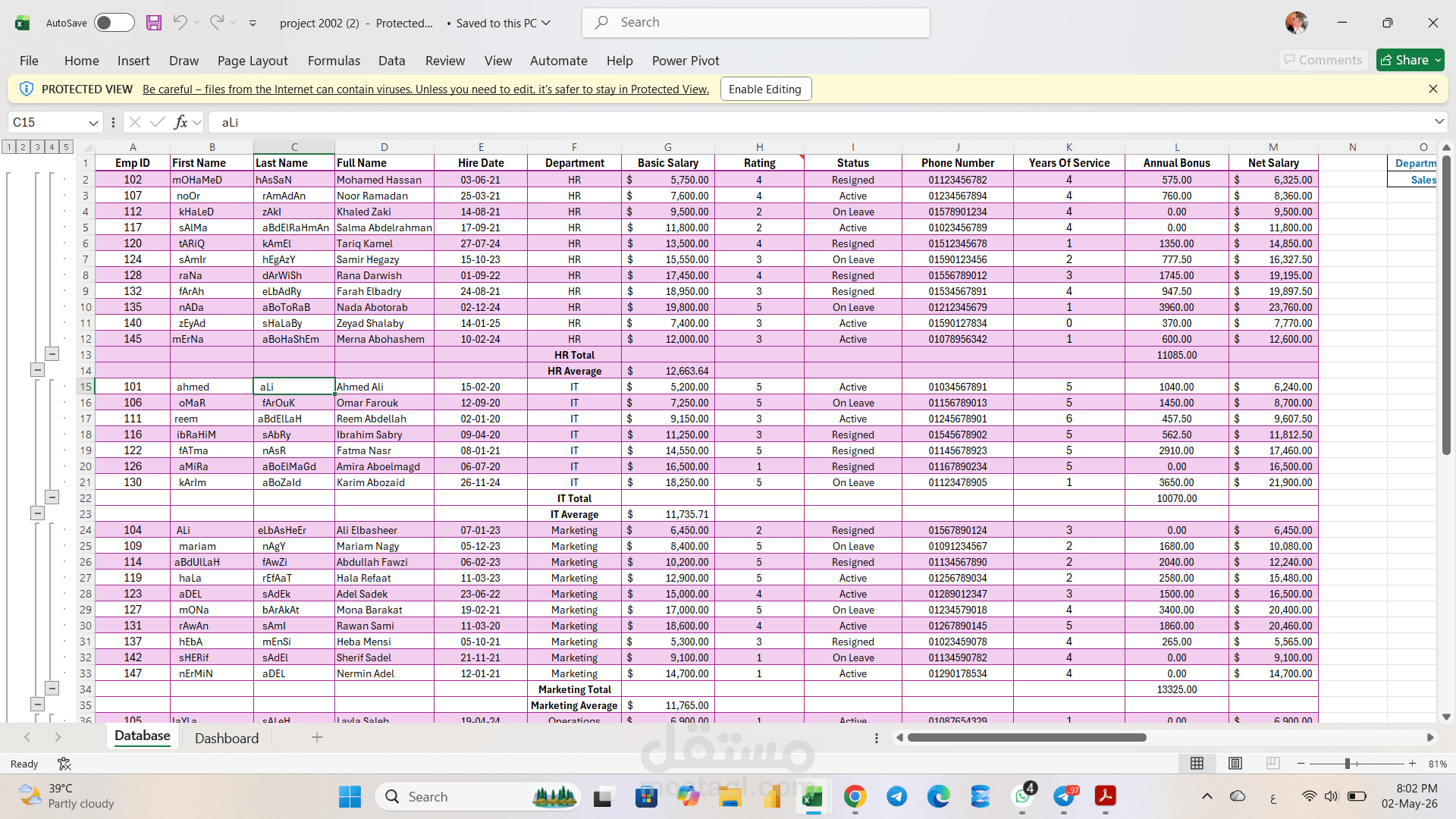Open the Name Box dropdown arrow

click(93, 122)
